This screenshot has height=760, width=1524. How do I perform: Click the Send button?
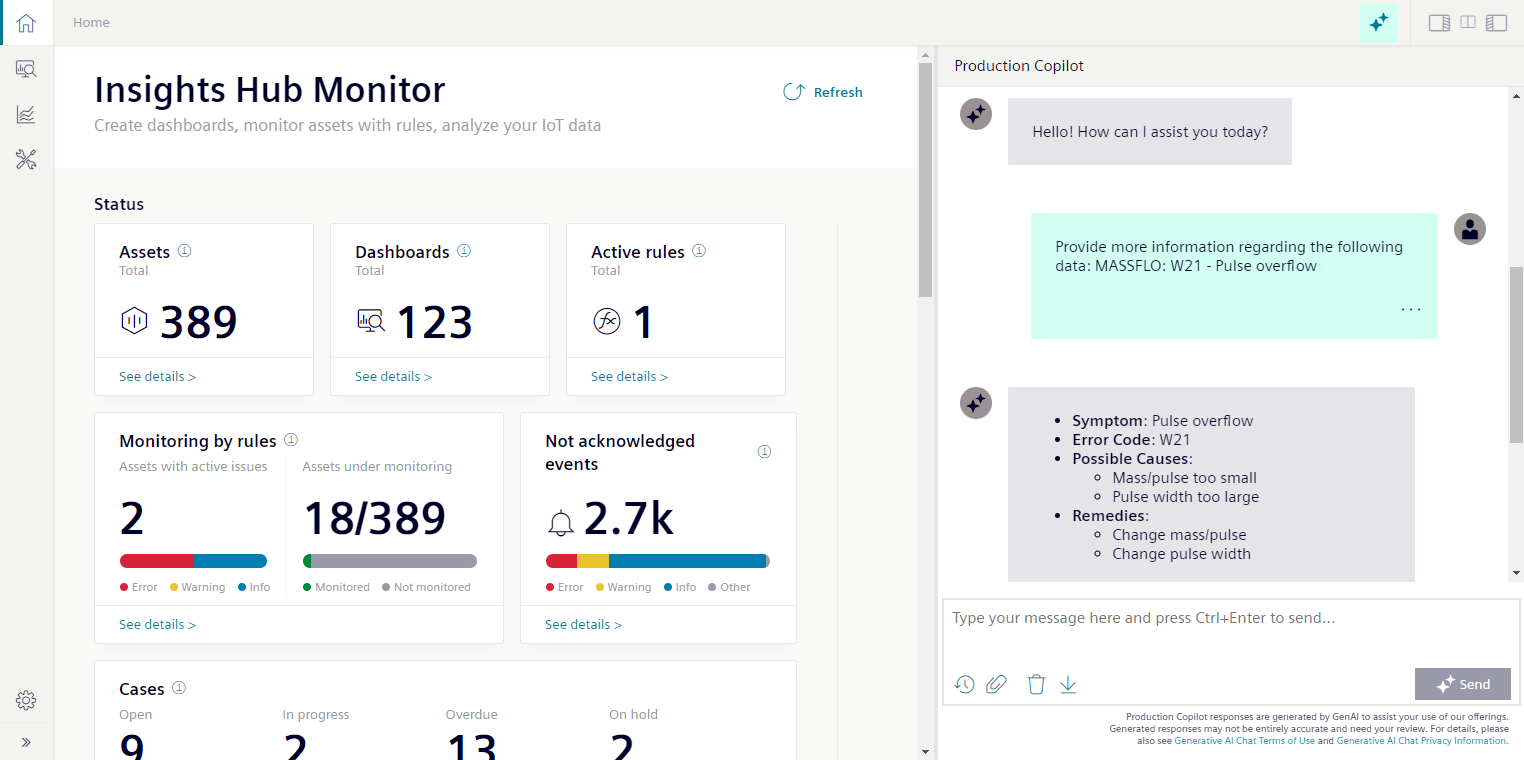1463,684
